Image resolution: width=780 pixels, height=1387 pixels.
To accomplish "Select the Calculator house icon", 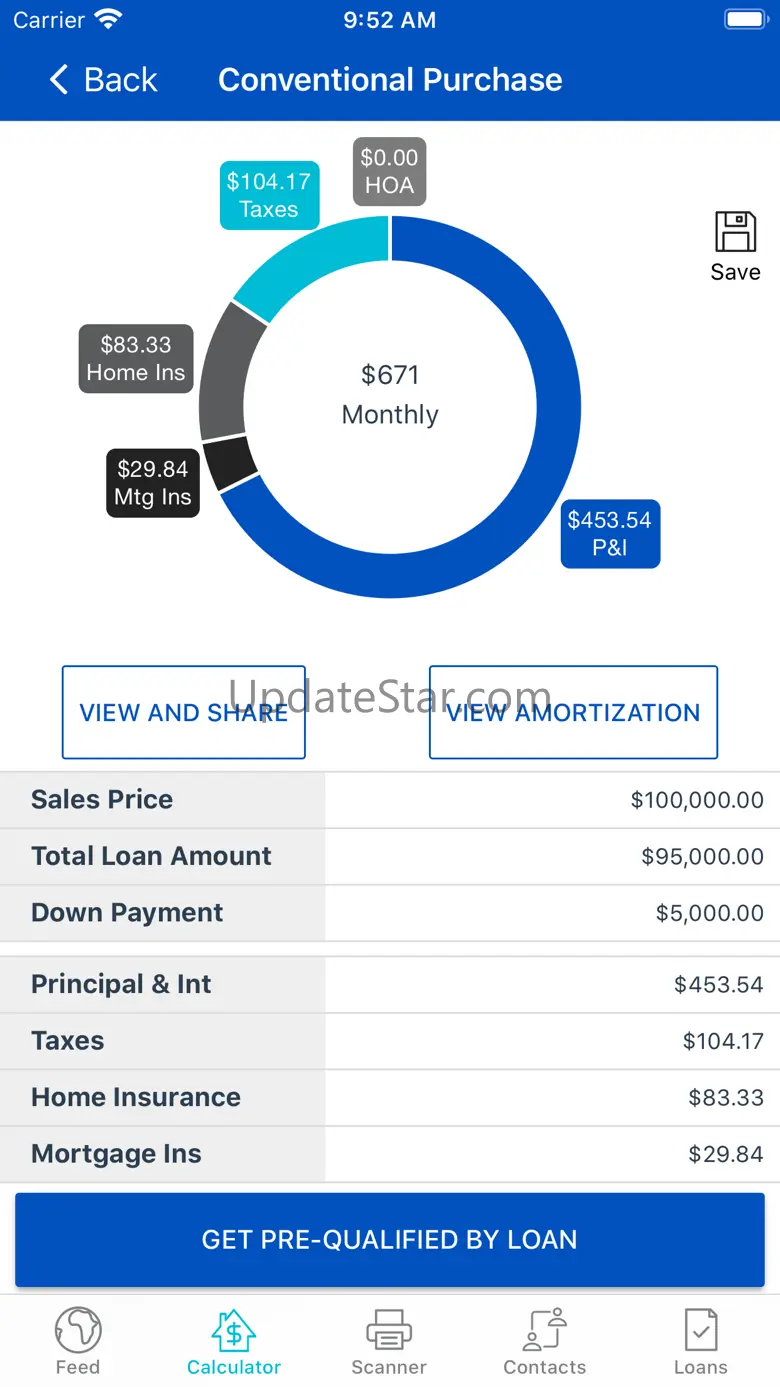I will (234, 1331).
